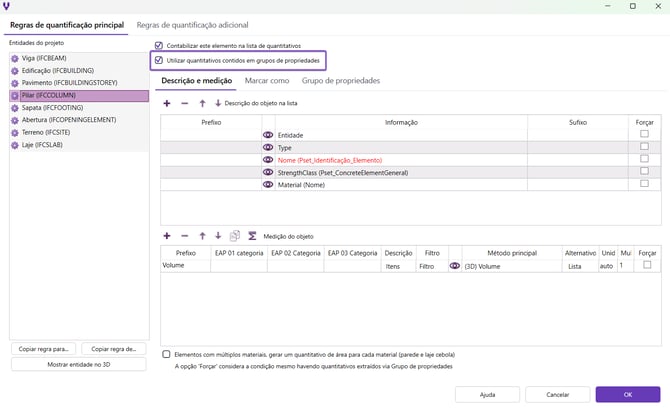Click Sufixo cell of Entidade row

[x=578, y=135]
